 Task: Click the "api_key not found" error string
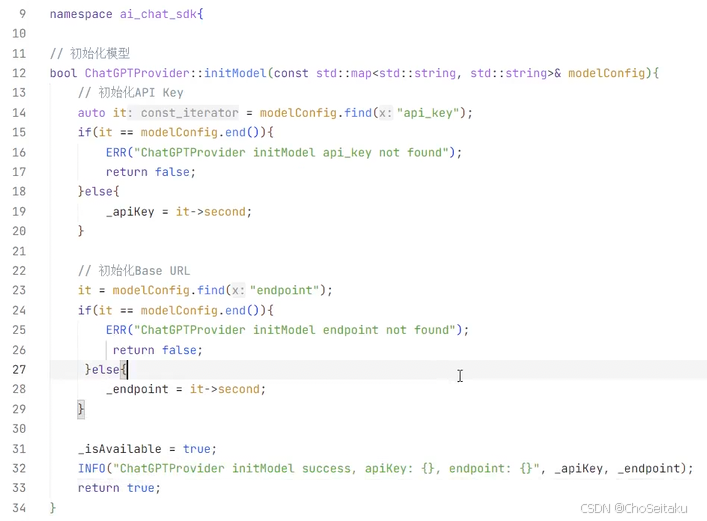point(294,152)
